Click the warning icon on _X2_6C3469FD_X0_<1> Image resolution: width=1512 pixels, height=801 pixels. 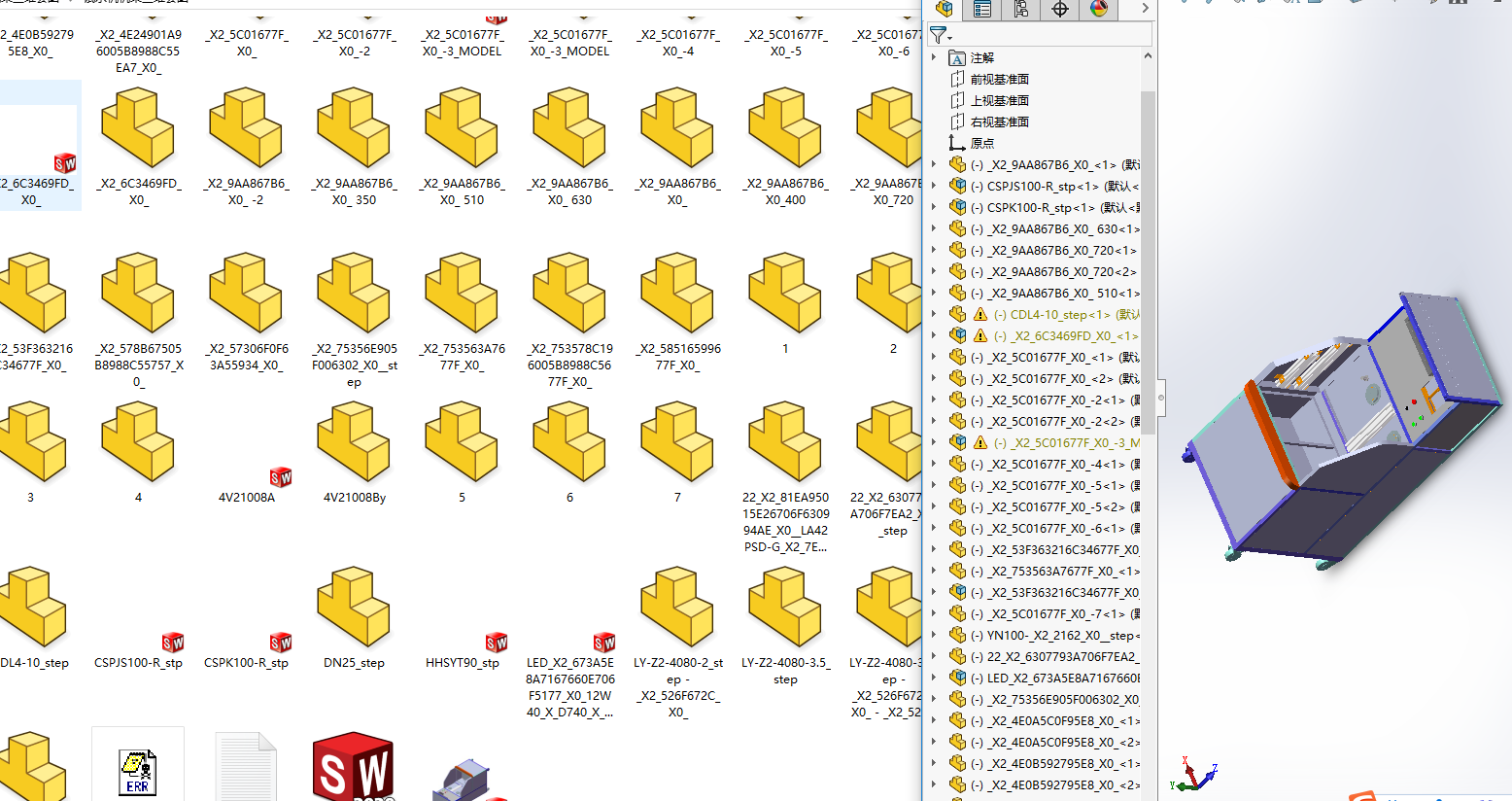(x=979, y=335)
